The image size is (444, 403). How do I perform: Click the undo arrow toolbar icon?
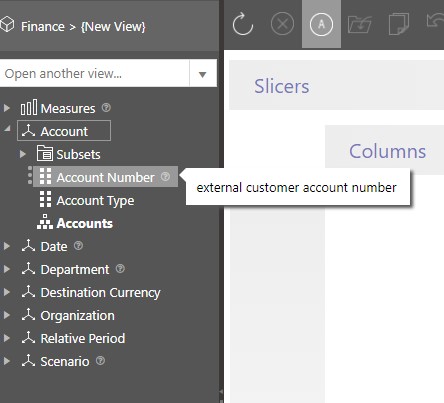point(435,21)
